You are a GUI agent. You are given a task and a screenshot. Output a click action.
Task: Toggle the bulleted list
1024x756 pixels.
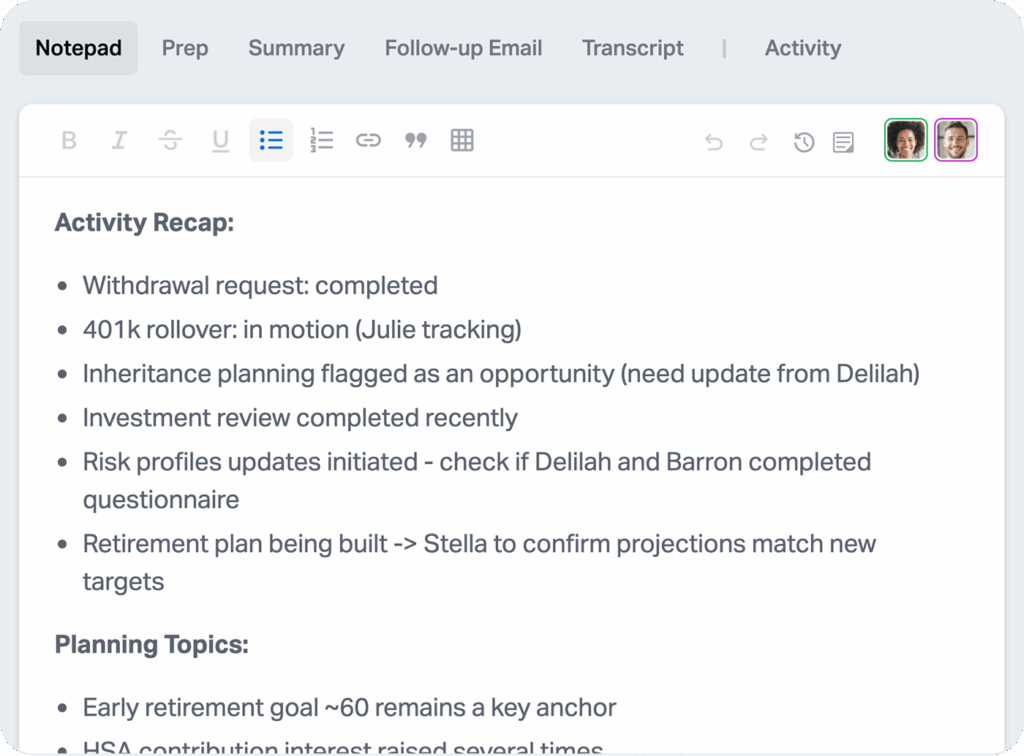pyautogui.click(x=271, y=141)
